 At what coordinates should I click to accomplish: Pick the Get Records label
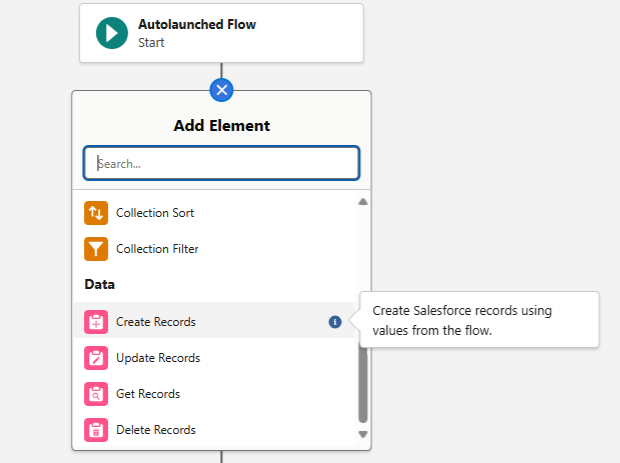click(x=148, y=394)
